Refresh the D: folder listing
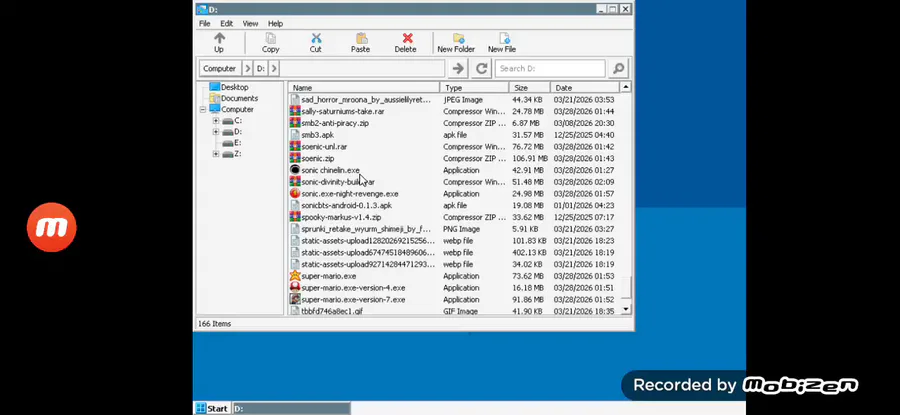The height and width of the screenshot is (415, 900). [x=482, y=68]
